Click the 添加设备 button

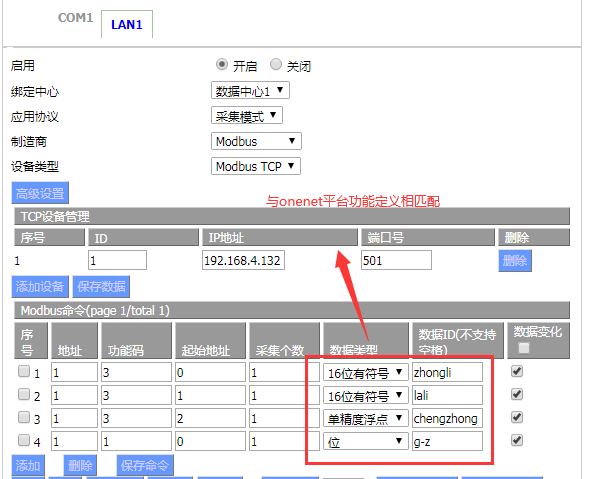(x=40, y=287)
